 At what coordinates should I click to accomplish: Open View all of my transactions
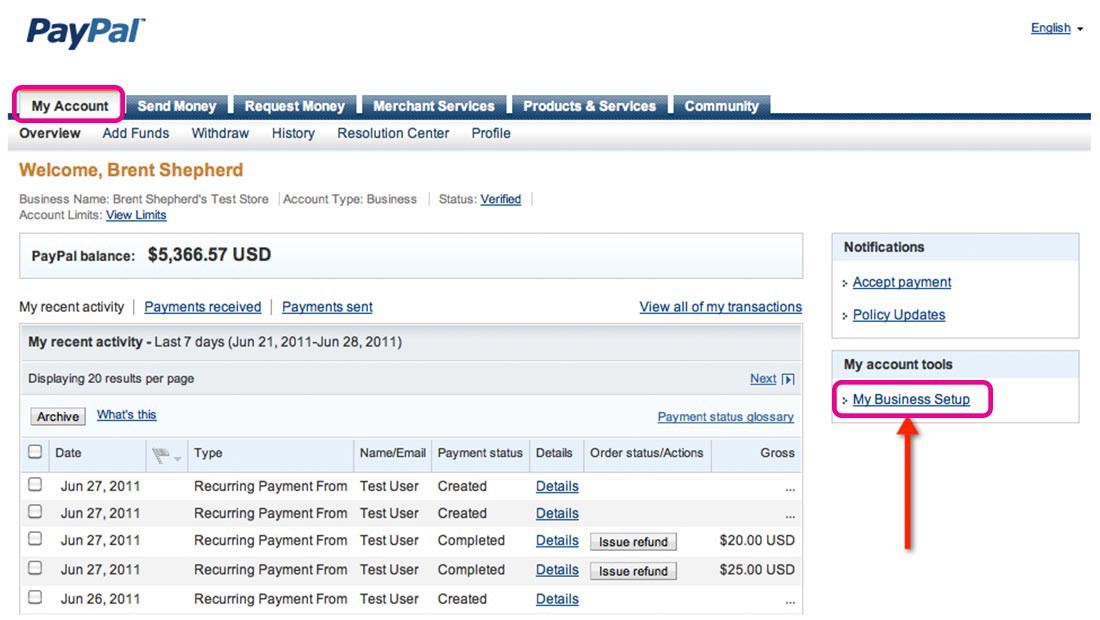720,307
